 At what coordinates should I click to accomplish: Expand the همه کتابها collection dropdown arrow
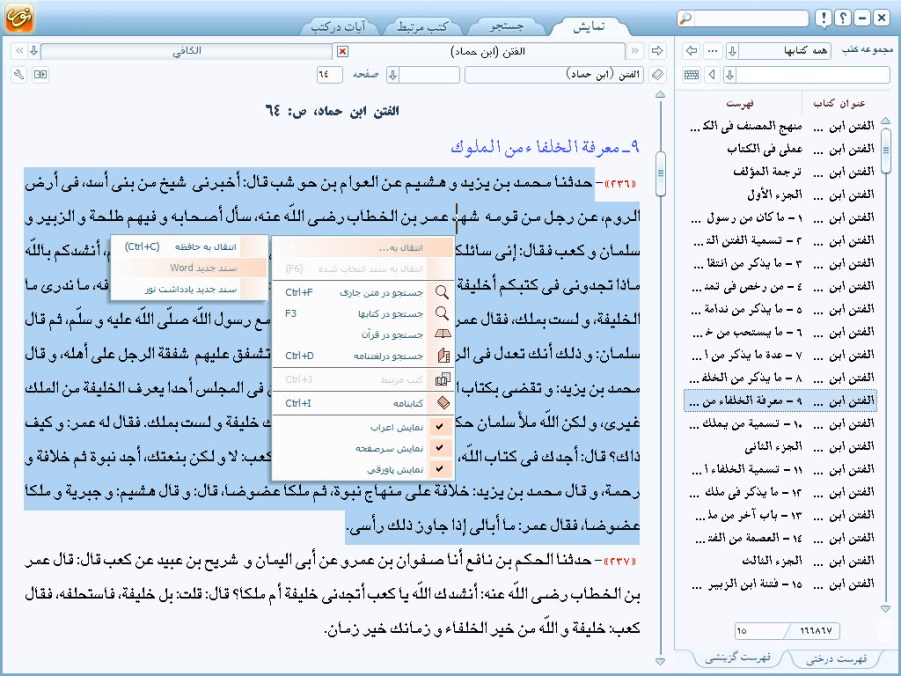click(732, 51)
